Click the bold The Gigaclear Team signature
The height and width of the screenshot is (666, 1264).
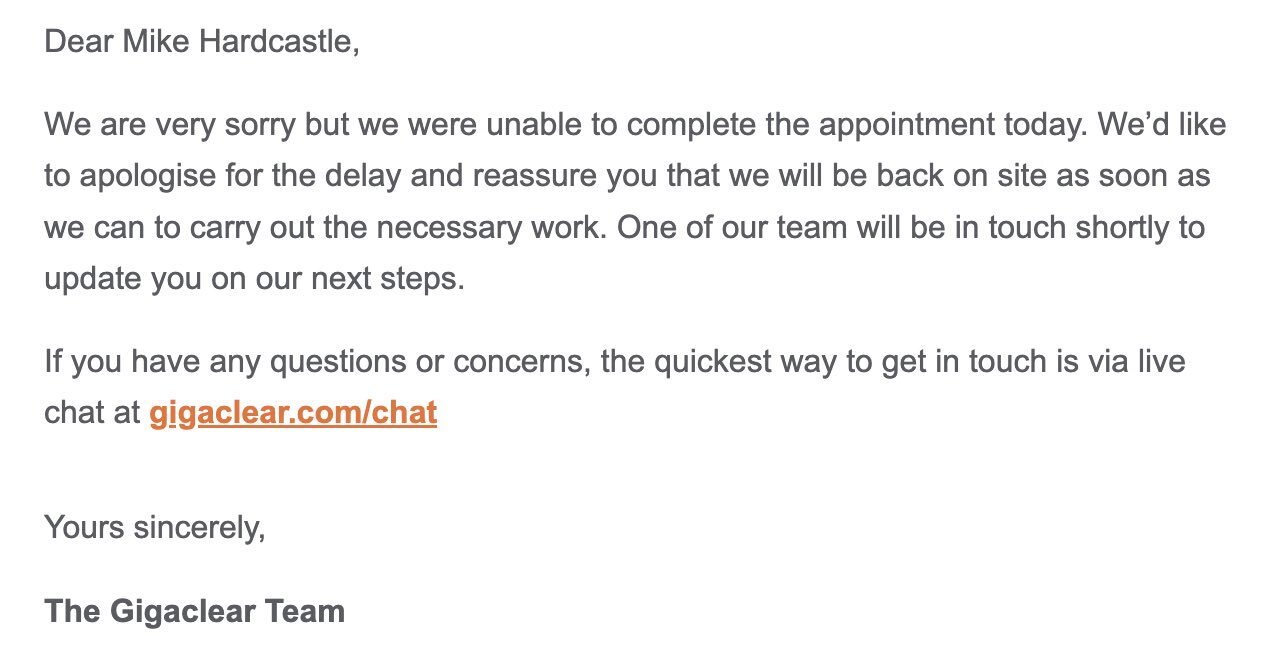coord(195,611)
